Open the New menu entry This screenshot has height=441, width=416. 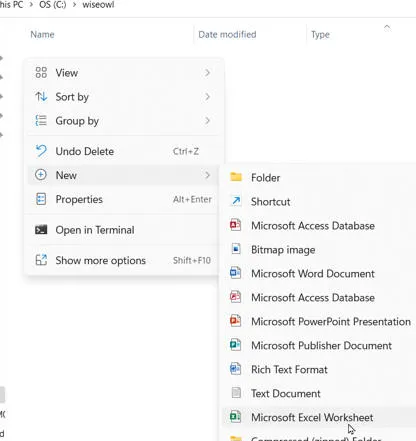coord(123,175)
